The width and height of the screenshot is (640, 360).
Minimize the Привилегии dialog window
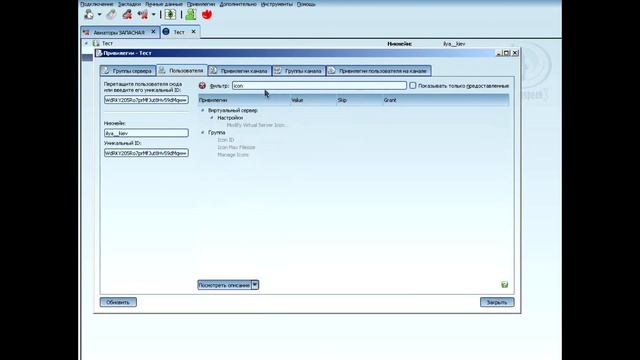[x=498, y=53]
